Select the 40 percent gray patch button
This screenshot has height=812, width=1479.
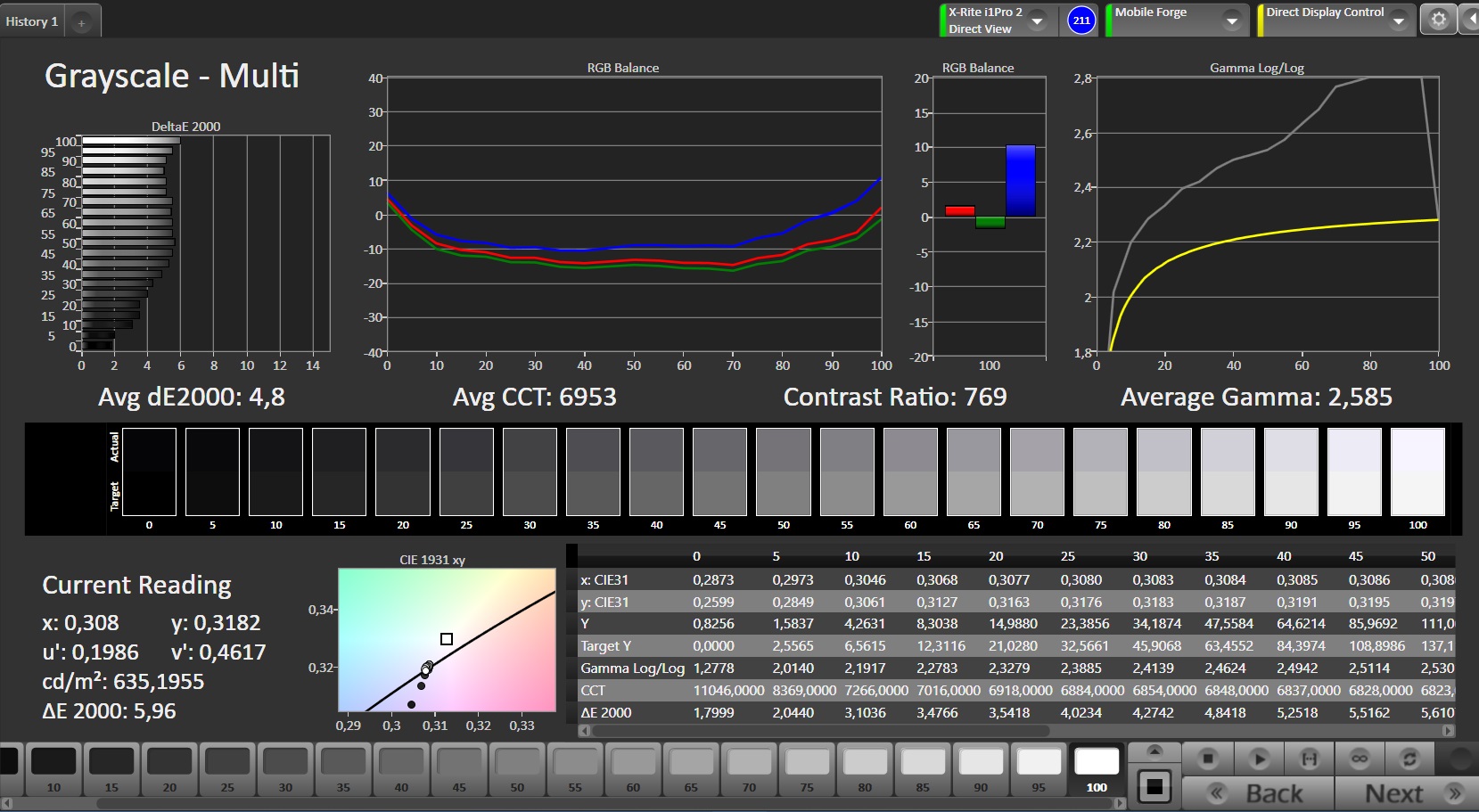click(x=401, y=769)
